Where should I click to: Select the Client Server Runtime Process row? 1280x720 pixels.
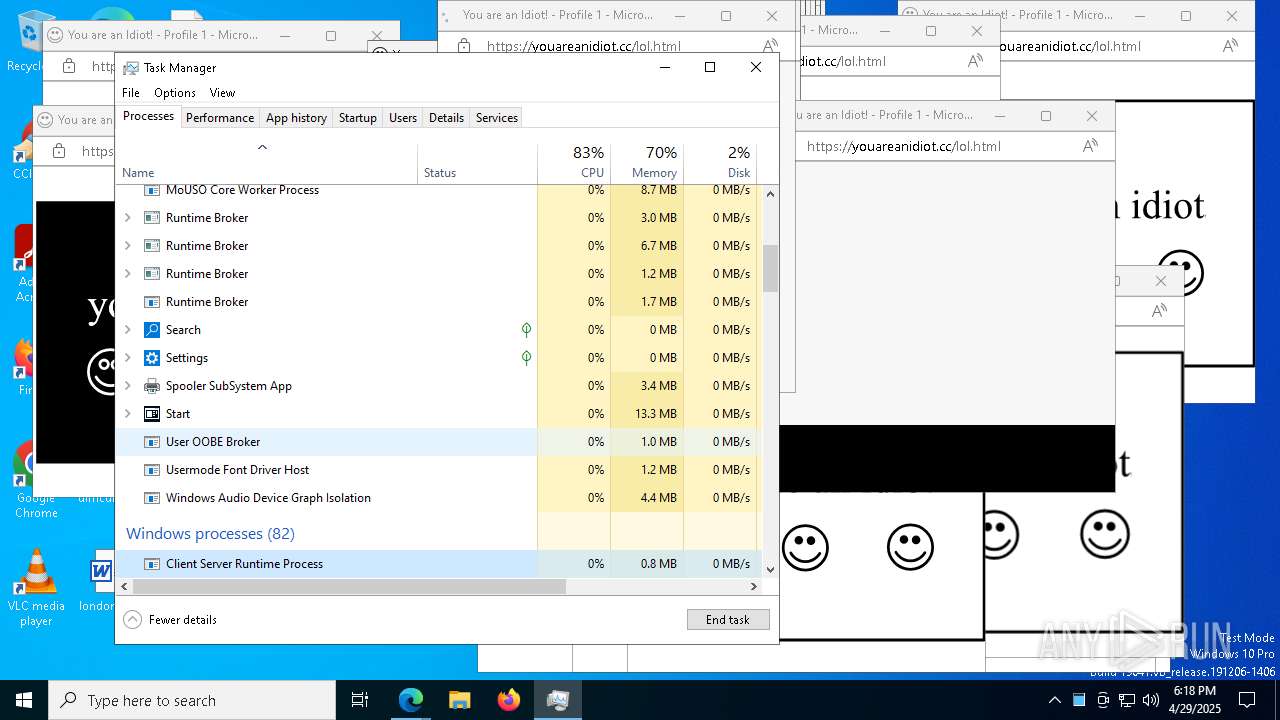coord(438,563)
